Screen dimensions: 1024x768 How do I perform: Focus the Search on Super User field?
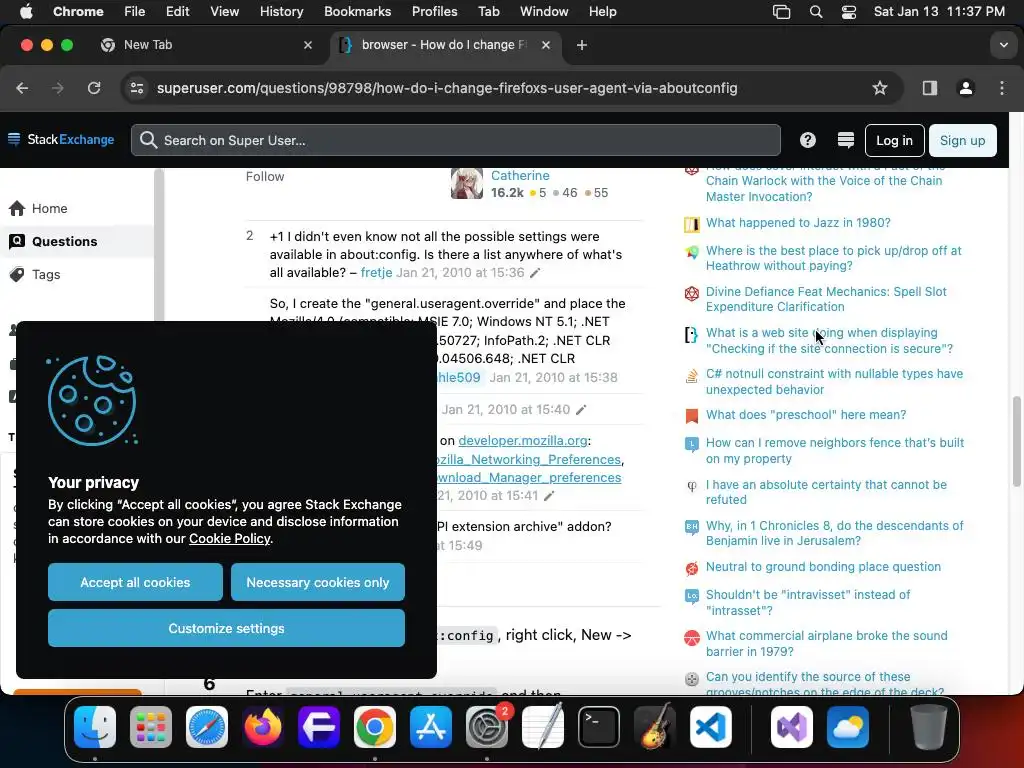(456, 140)
